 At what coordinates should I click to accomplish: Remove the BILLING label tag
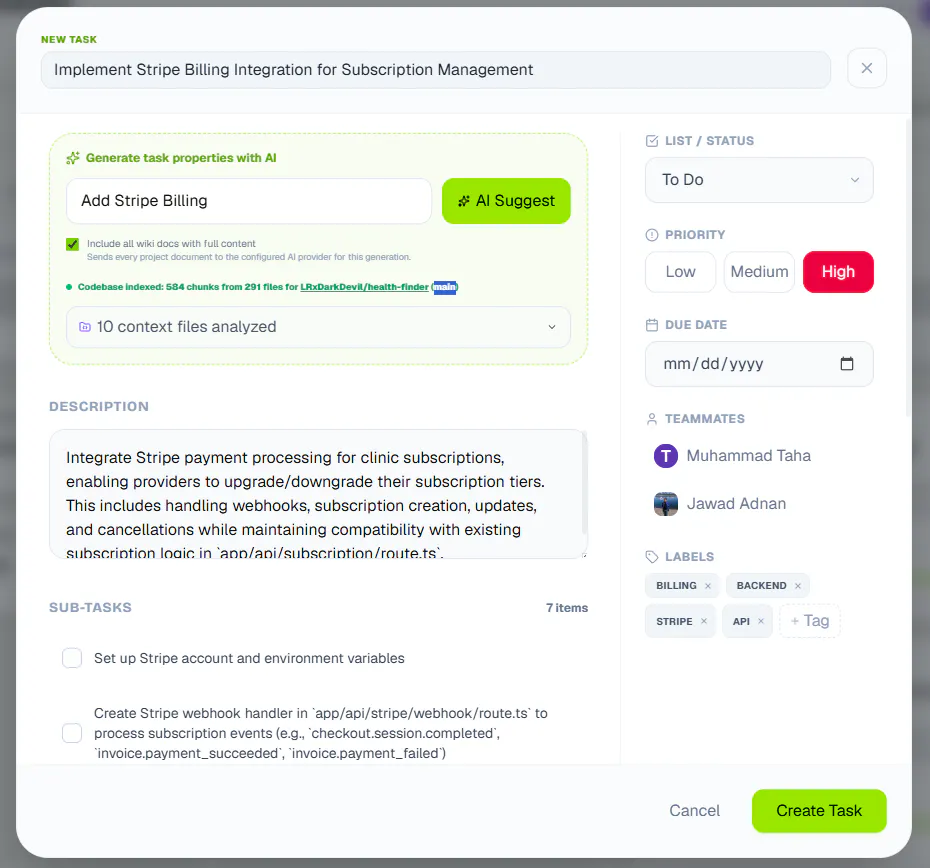coord(708,586)
